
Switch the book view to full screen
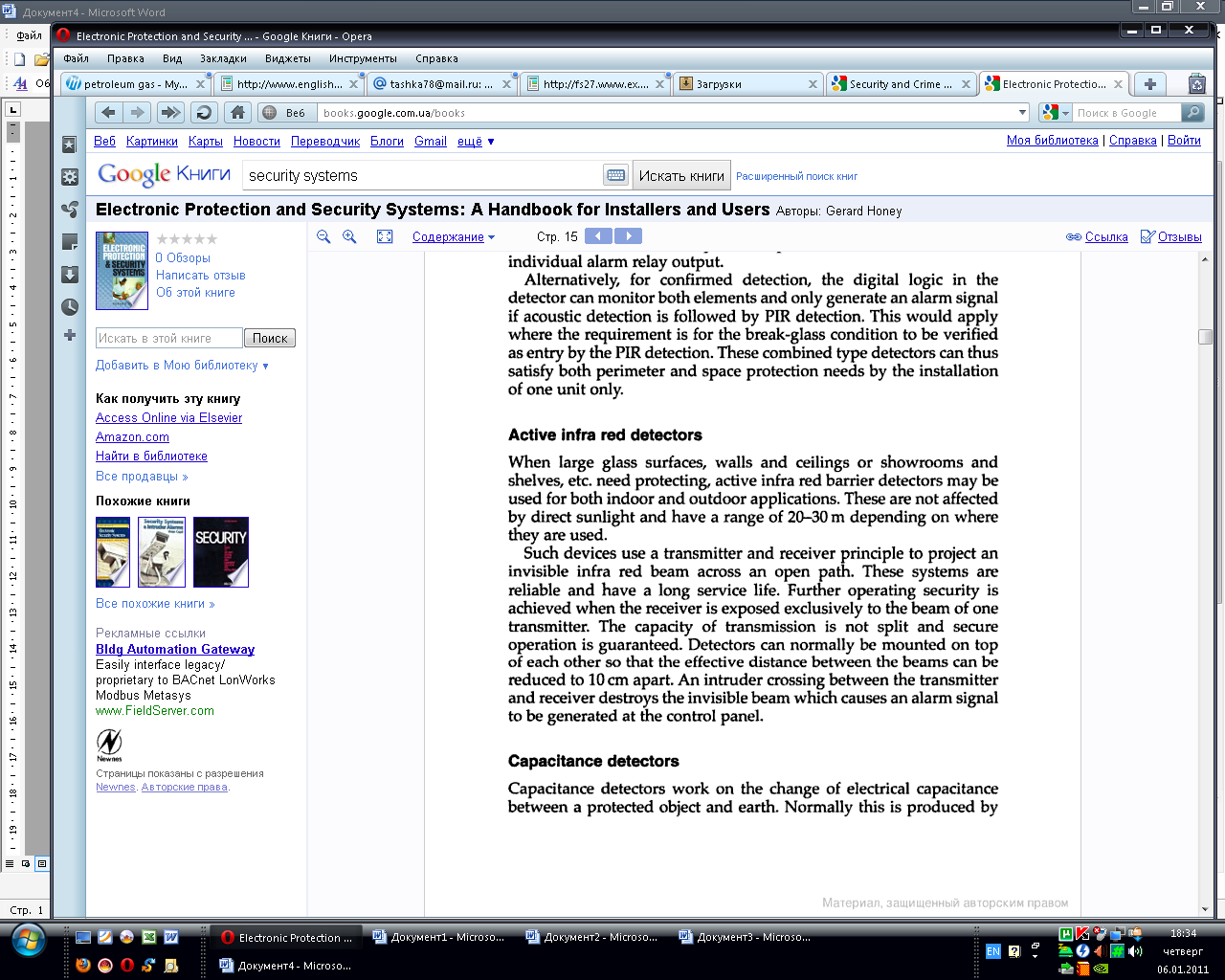pyautogui.click(x=385, y=236)
